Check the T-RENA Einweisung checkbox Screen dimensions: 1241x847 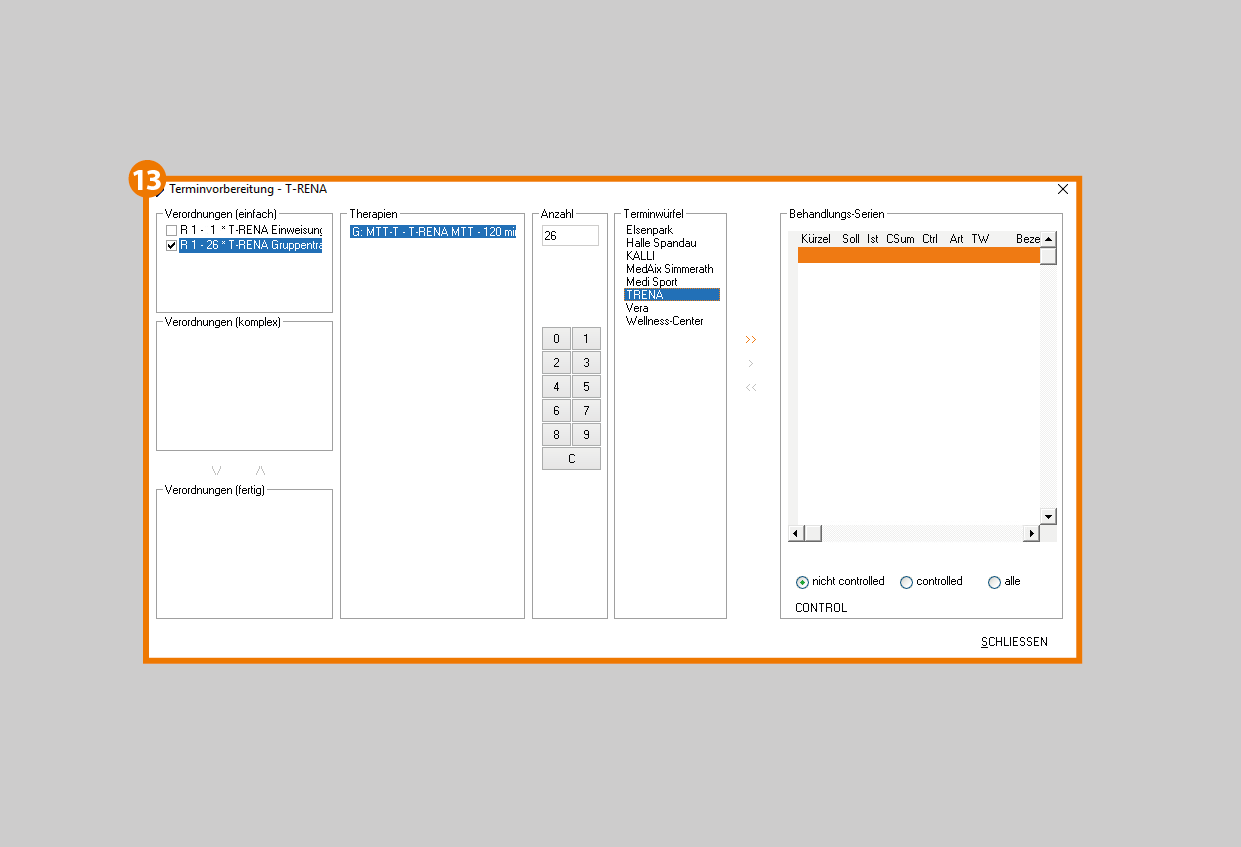(x=171, y=231)
